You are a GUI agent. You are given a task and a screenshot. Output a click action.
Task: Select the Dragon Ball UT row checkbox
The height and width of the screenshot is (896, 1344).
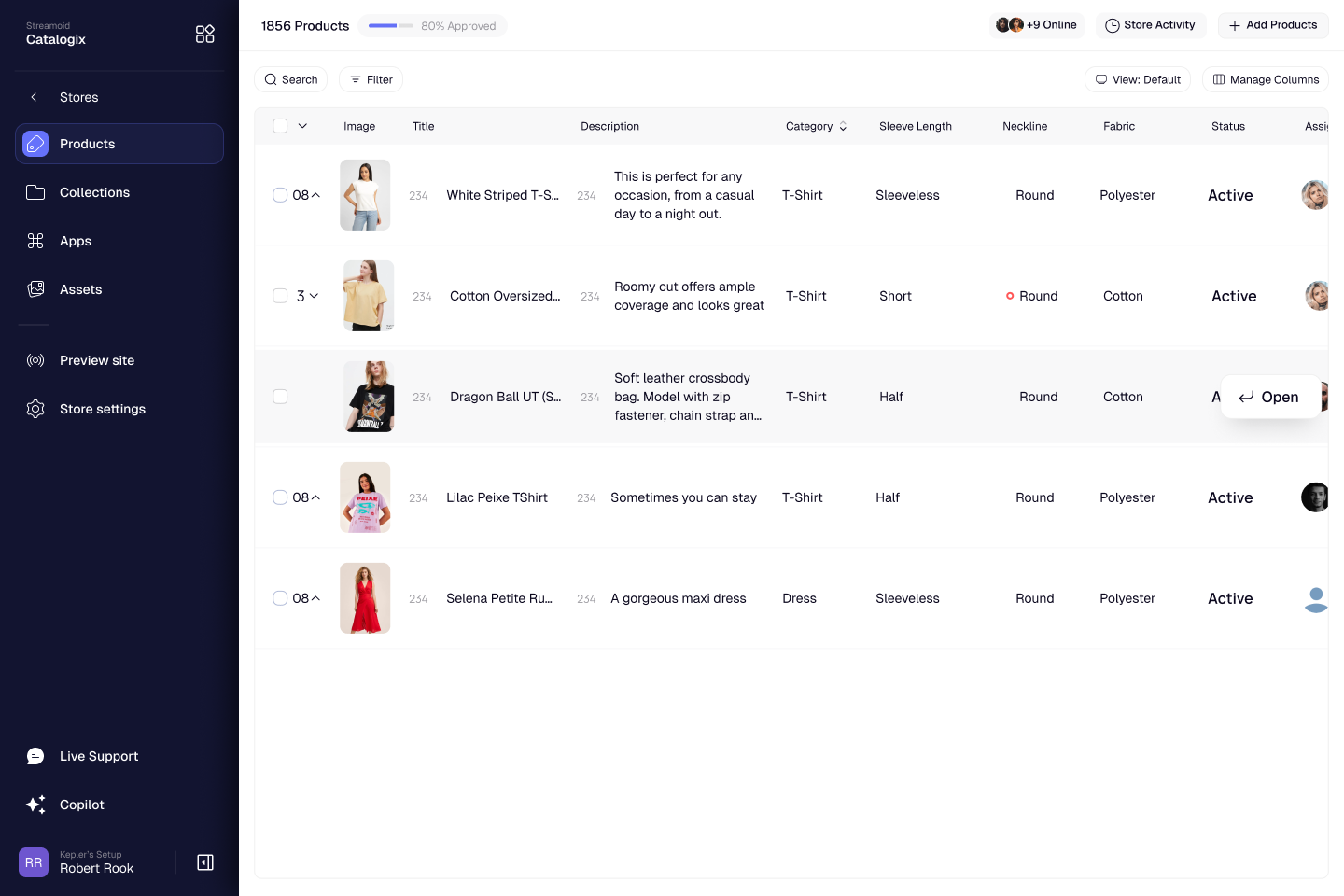click(x=280, y=397)
